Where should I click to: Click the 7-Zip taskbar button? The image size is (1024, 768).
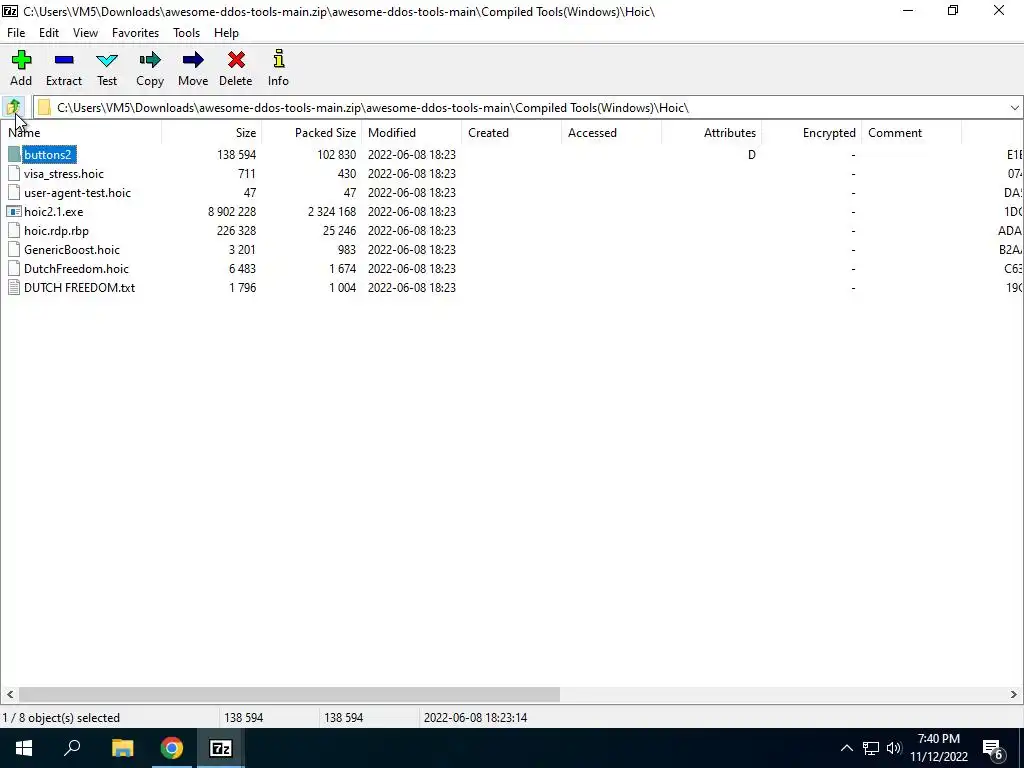221,748
